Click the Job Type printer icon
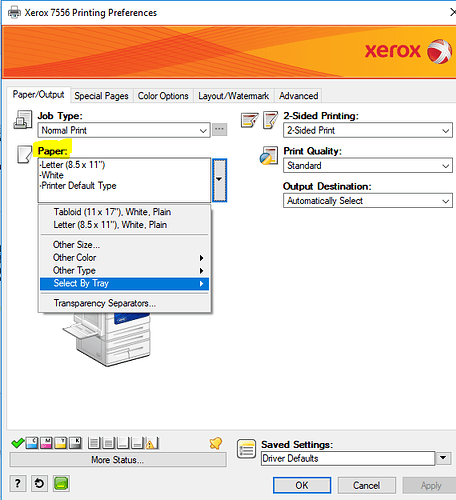Screen dimensions: 456x500 point(23,119)
